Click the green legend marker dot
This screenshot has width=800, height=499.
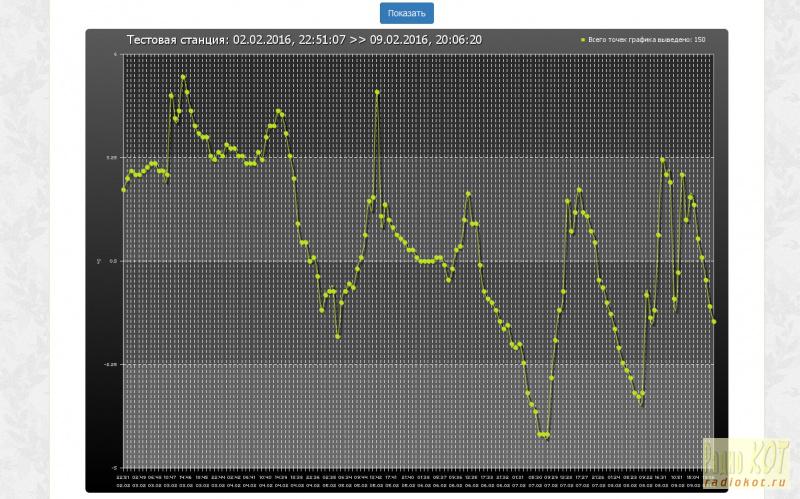[x=582, y=39]
